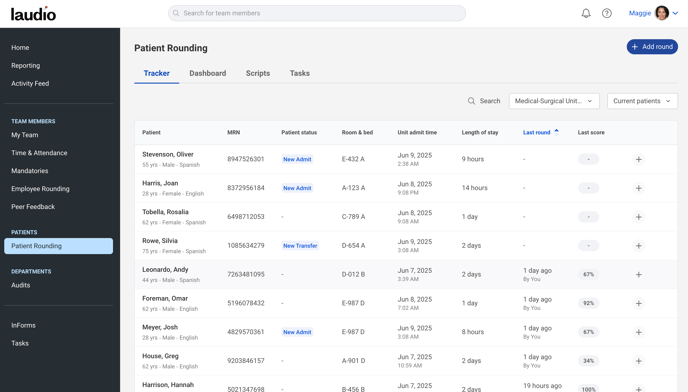Open Activity Feed in the sidebar
688x392 pixels.
[x=30, y=83]
